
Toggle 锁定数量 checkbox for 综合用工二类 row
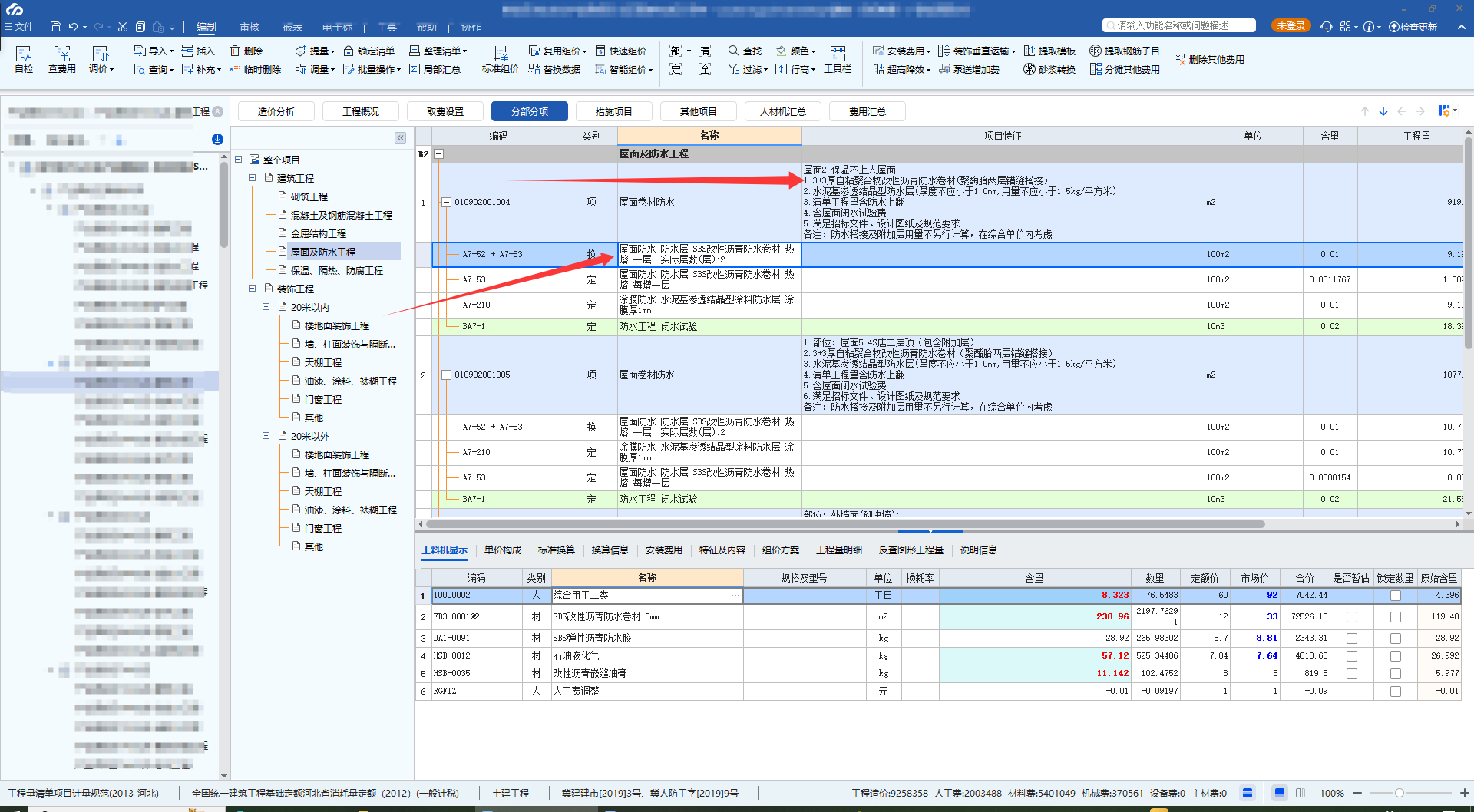click(x=1396, y=596)
